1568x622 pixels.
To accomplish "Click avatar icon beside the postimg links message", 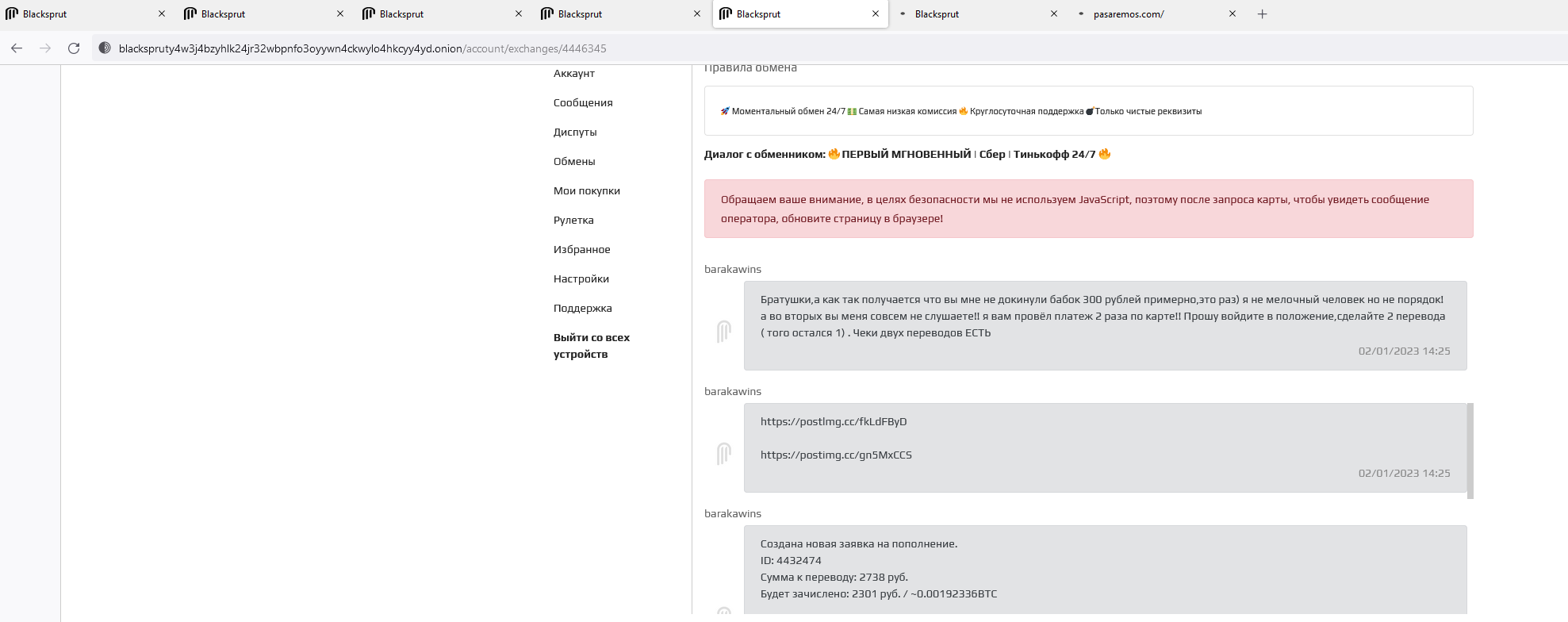I will point(723,453).
